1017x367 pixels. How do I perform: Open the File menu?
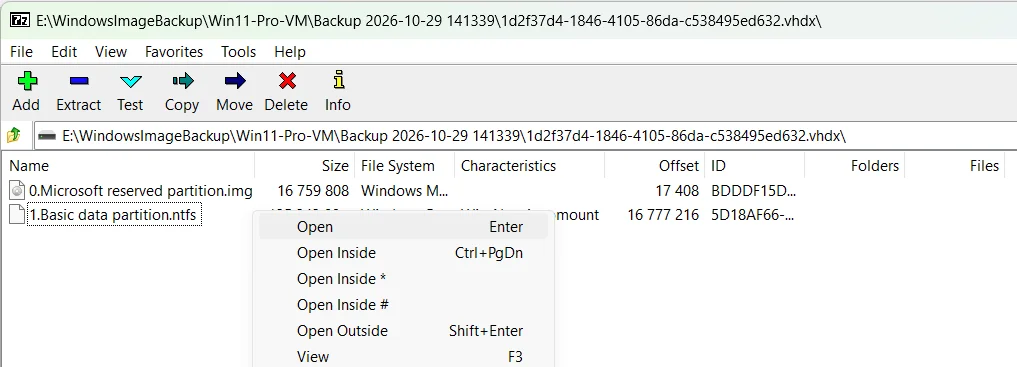tap(21, 52)
